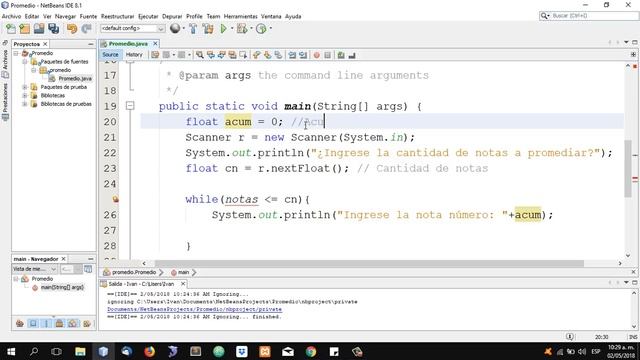Click the Find Selection magnifier icon in editor toolbar
The height and width of the screenshot is (360, 640).
[x=200, y=55]
